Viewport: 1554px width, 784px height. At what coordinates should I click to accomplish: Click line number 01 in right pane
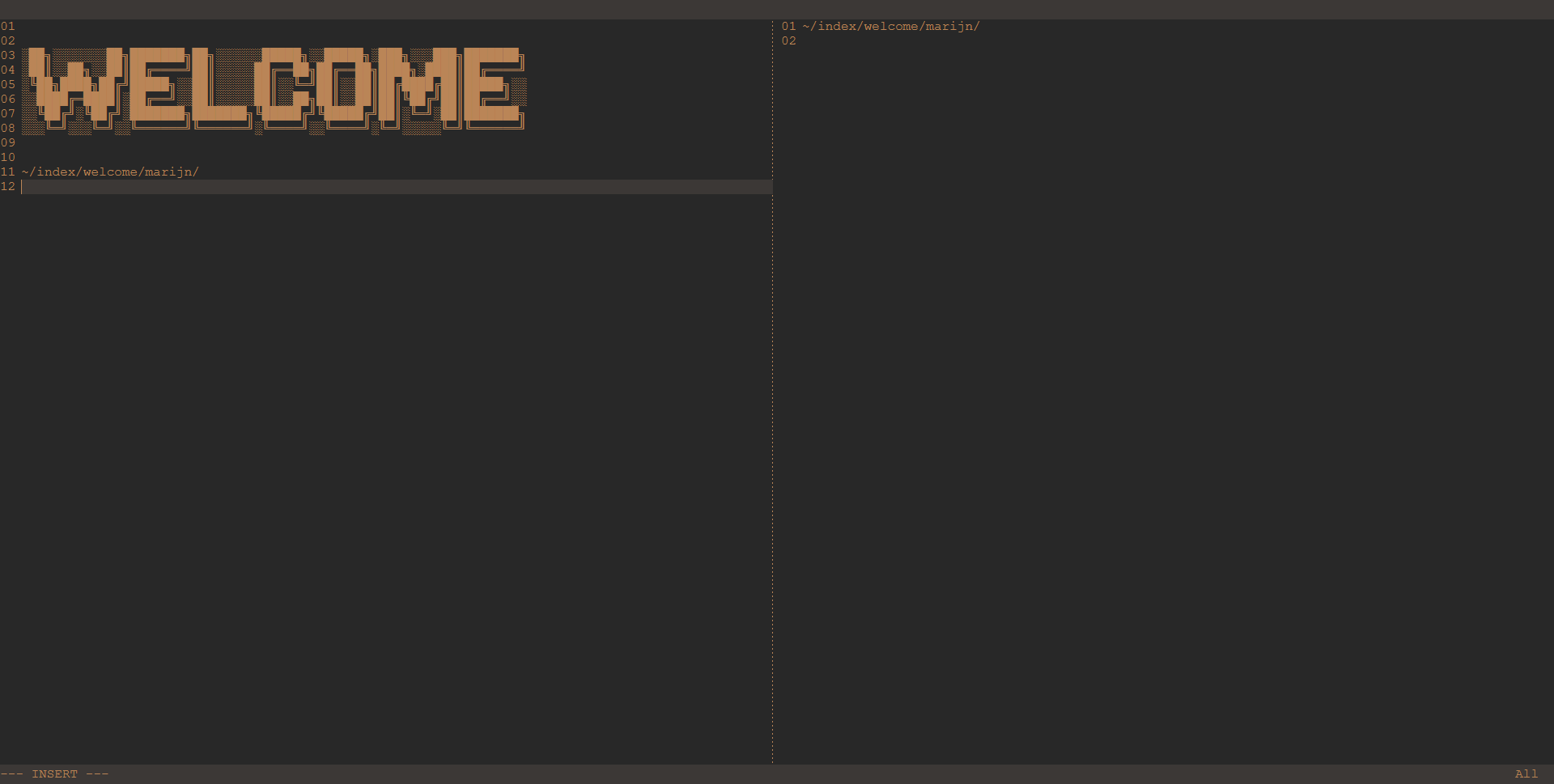[789, 27]
